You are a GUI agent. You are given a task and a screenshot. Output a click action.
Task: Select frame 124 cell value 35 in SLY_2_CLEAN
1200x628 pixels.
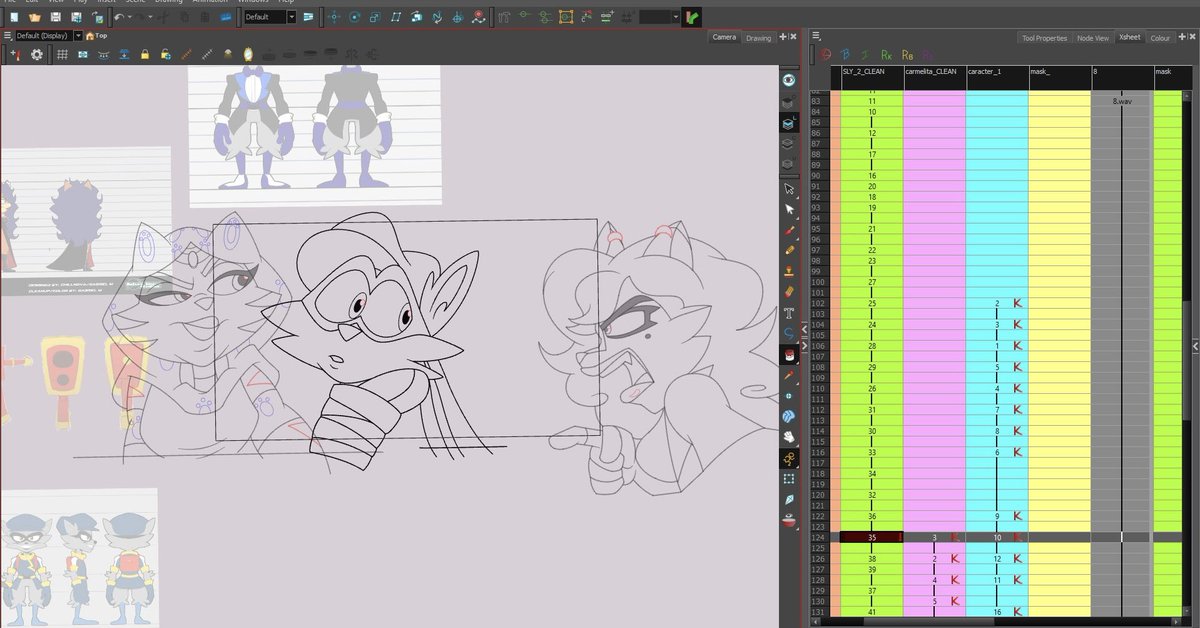(872, 537)
